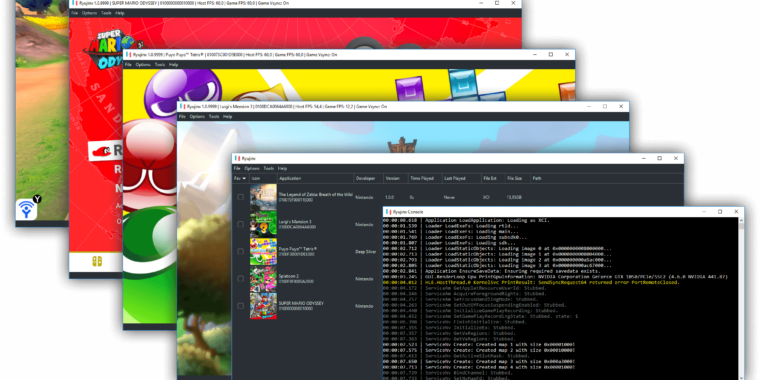Screen dimensions: 760x380
Task: Mark Splatoon 2 as favorite
Action: click(240, 279)
